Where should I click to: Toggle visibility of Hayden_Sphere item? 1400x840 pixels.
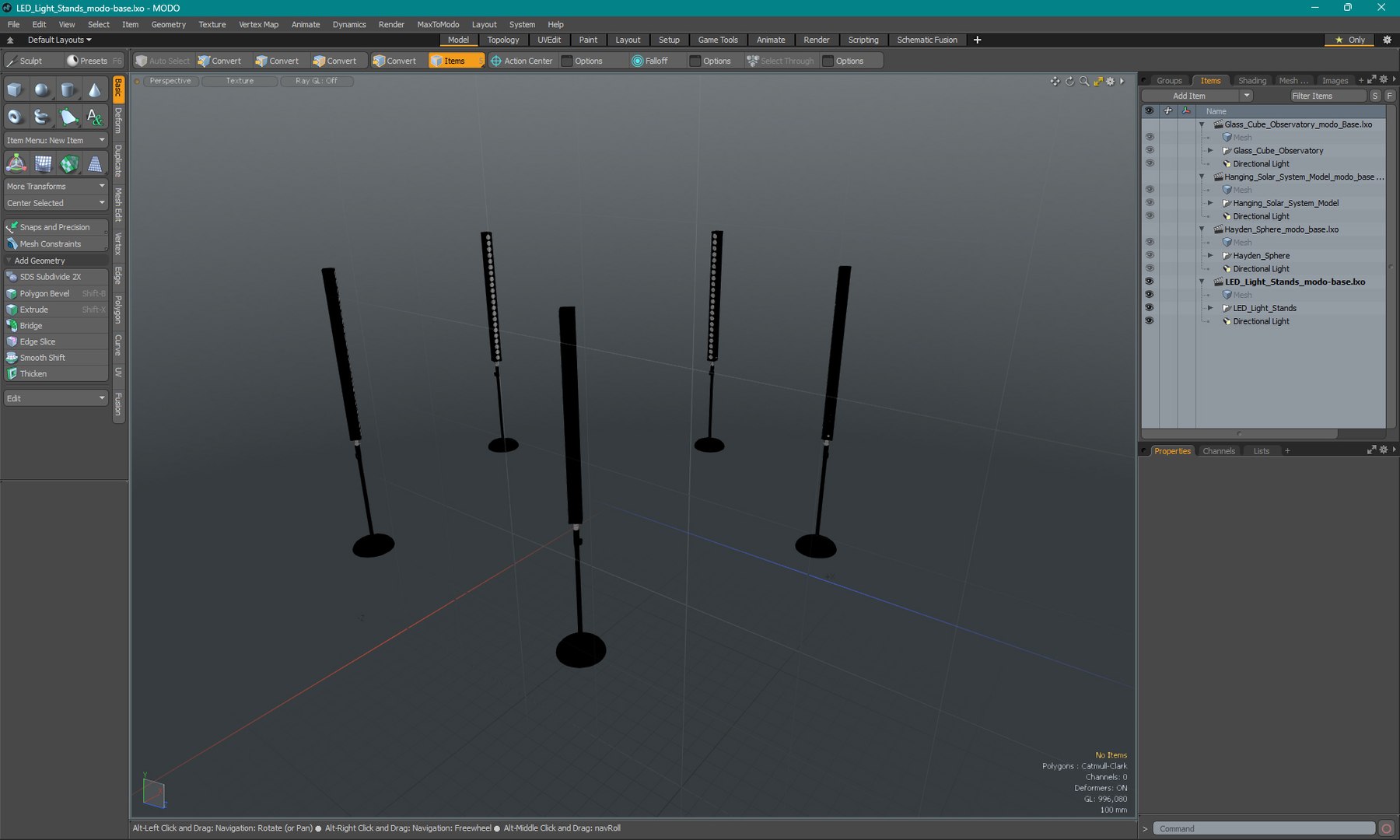pos(1149,255)
